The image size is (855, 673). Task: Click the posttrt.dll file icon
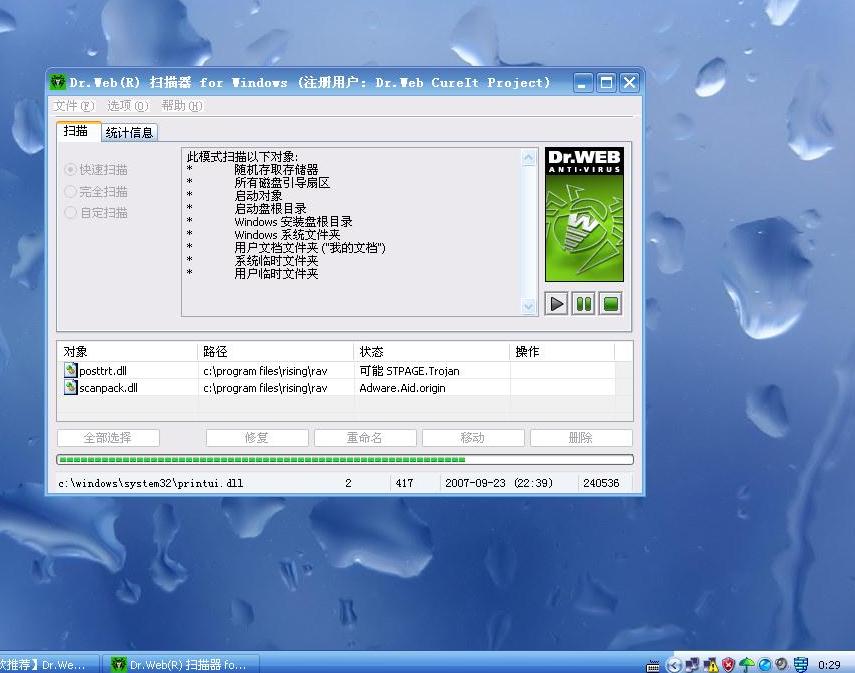(70, 371)
